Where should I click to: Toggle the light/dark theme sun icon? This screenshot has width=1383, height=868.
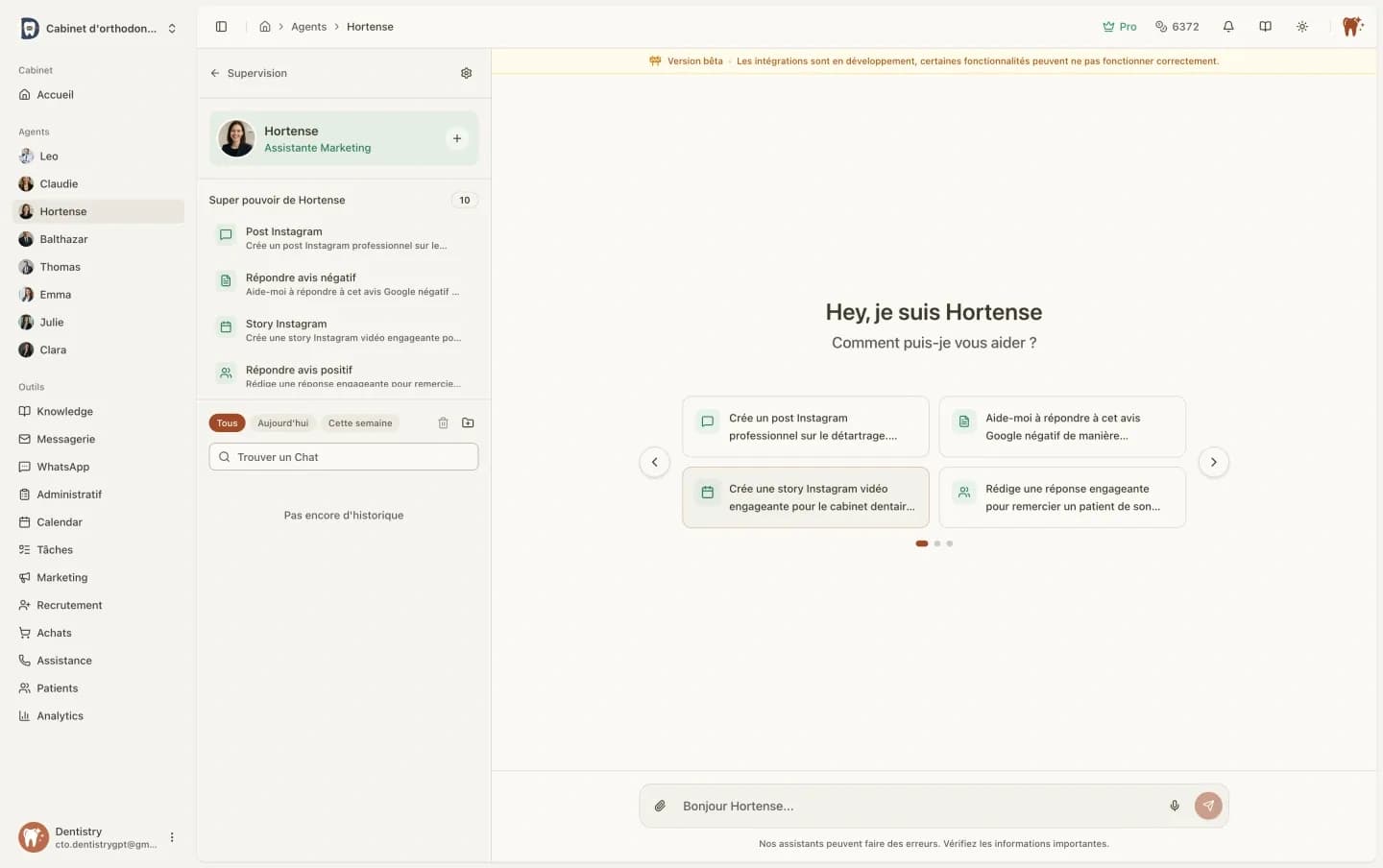pyautogui.click(x=1301, y=27)
